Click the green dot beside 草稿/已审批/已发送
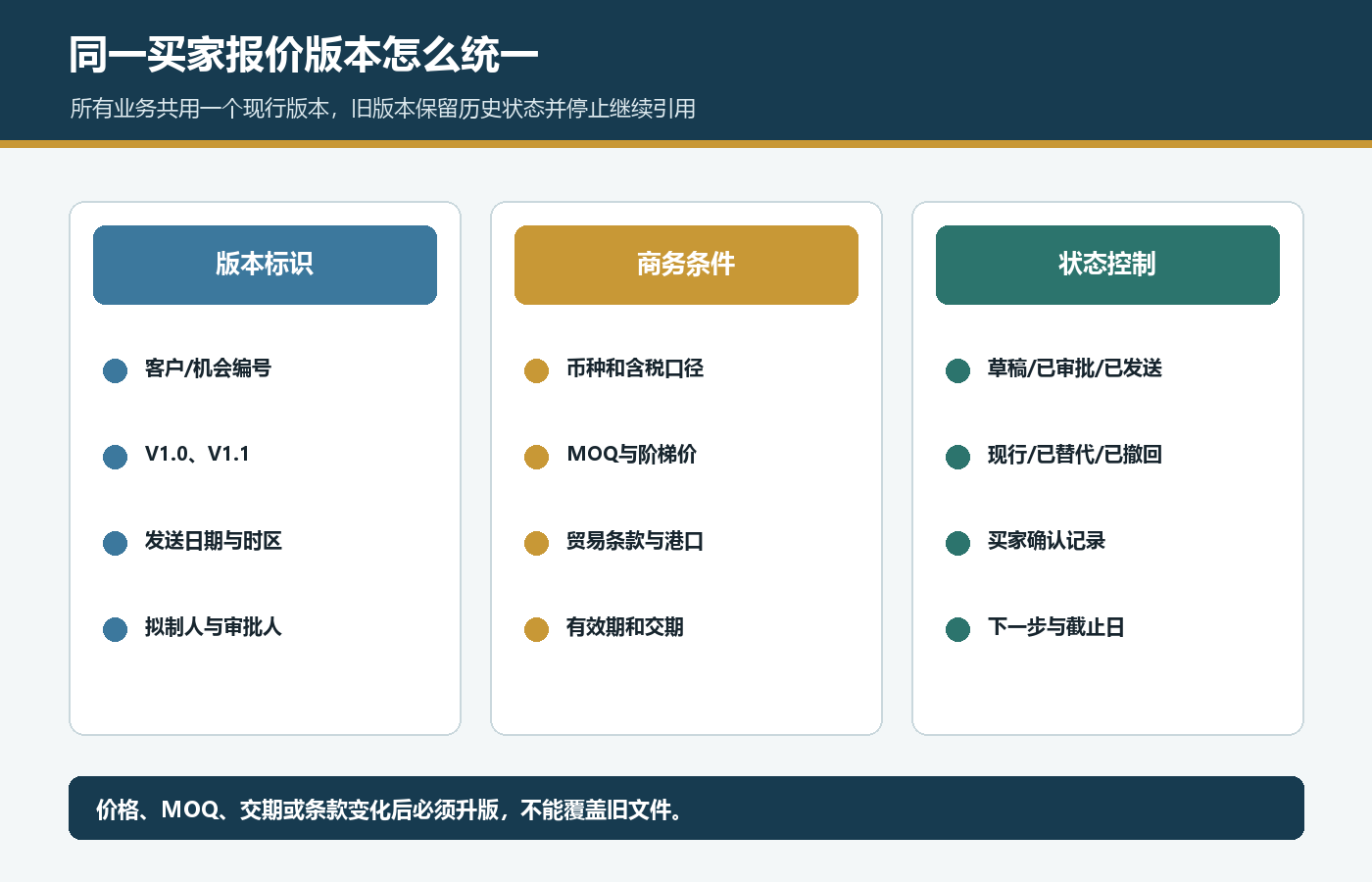Screen dimensions: 1372x882 (957, 370)
